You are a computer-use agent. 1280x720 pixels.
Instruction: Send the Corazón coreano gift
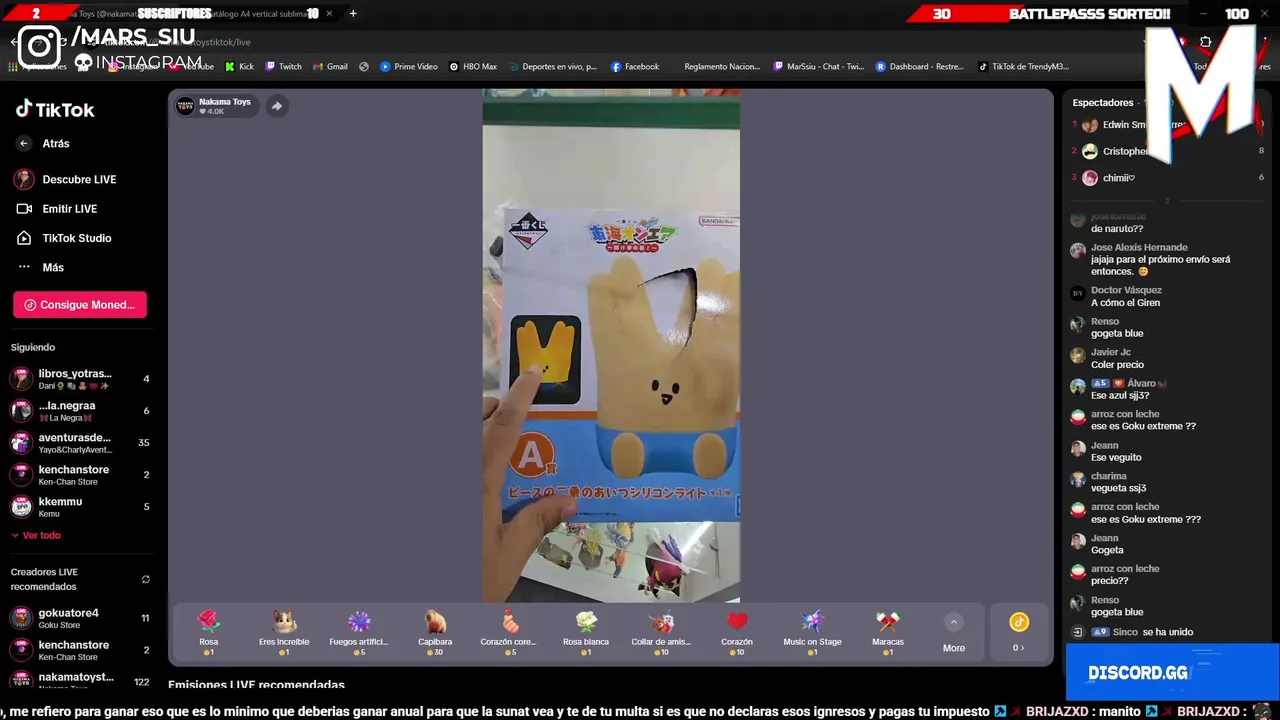point(510,633)
